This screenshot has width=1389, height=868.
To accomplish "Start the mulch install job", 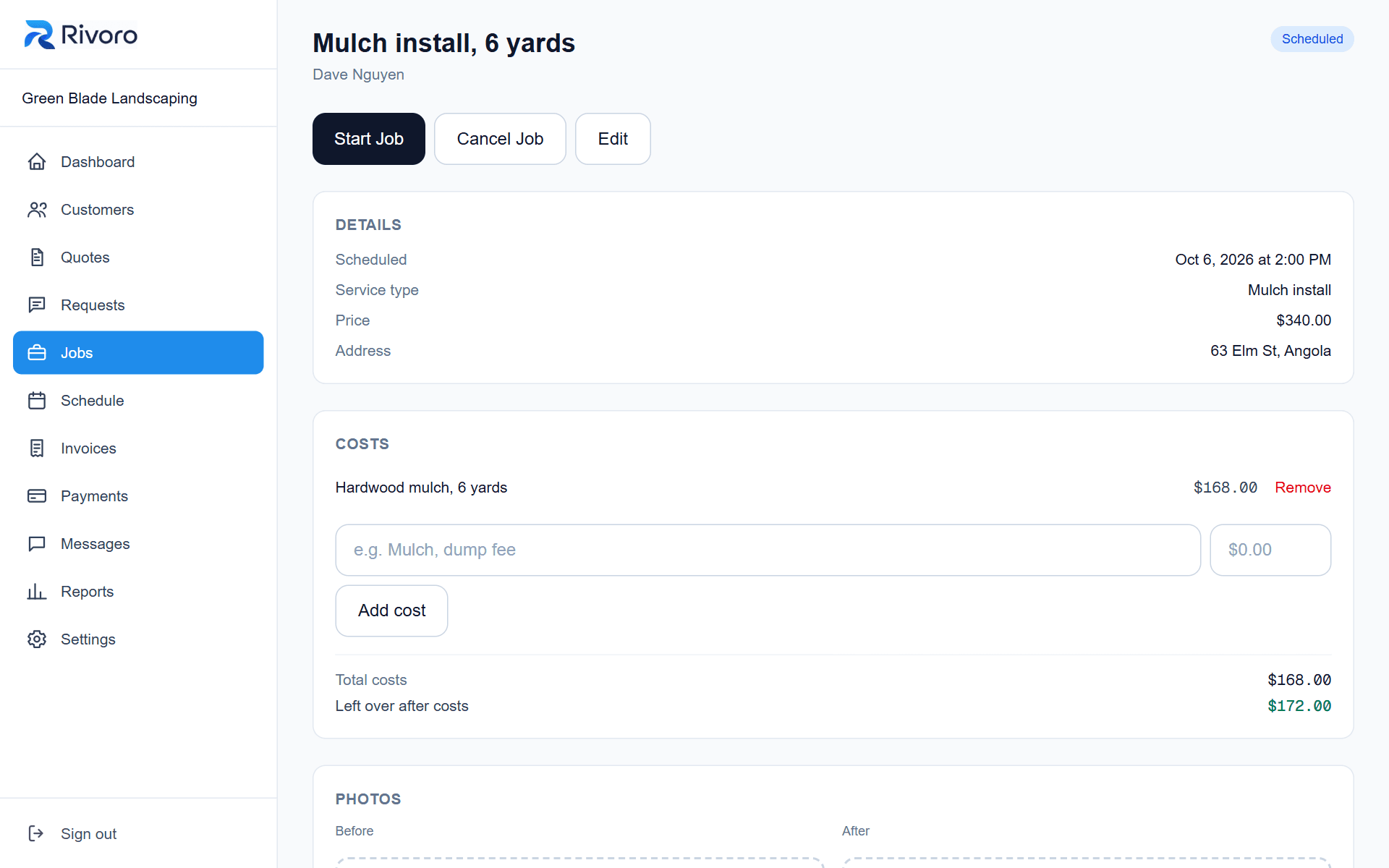I will coord(369,139).
